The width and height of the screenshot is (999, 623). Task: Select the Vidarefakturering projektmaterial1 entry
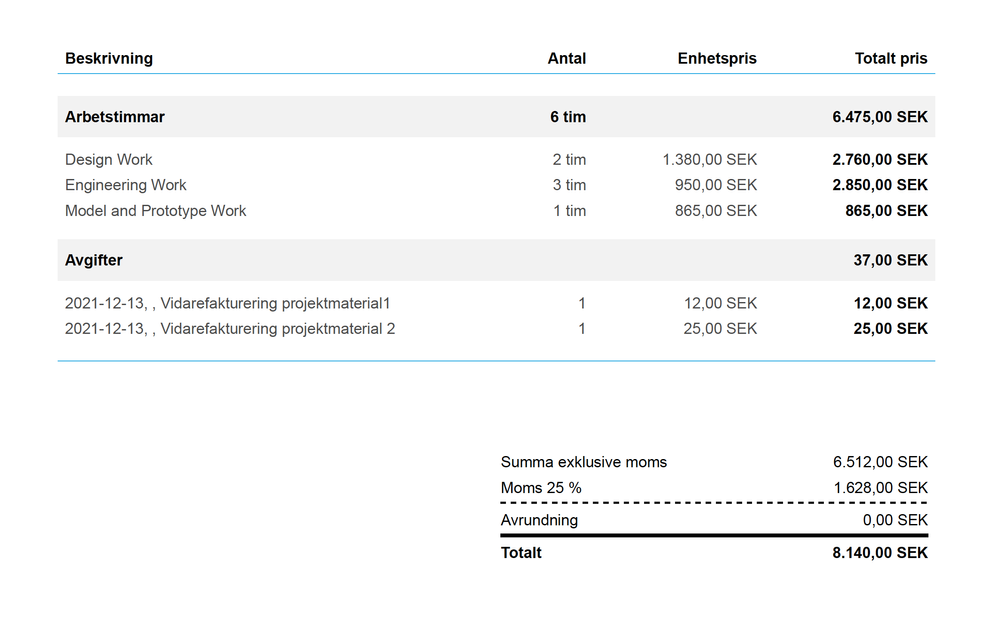coord(496,303)
